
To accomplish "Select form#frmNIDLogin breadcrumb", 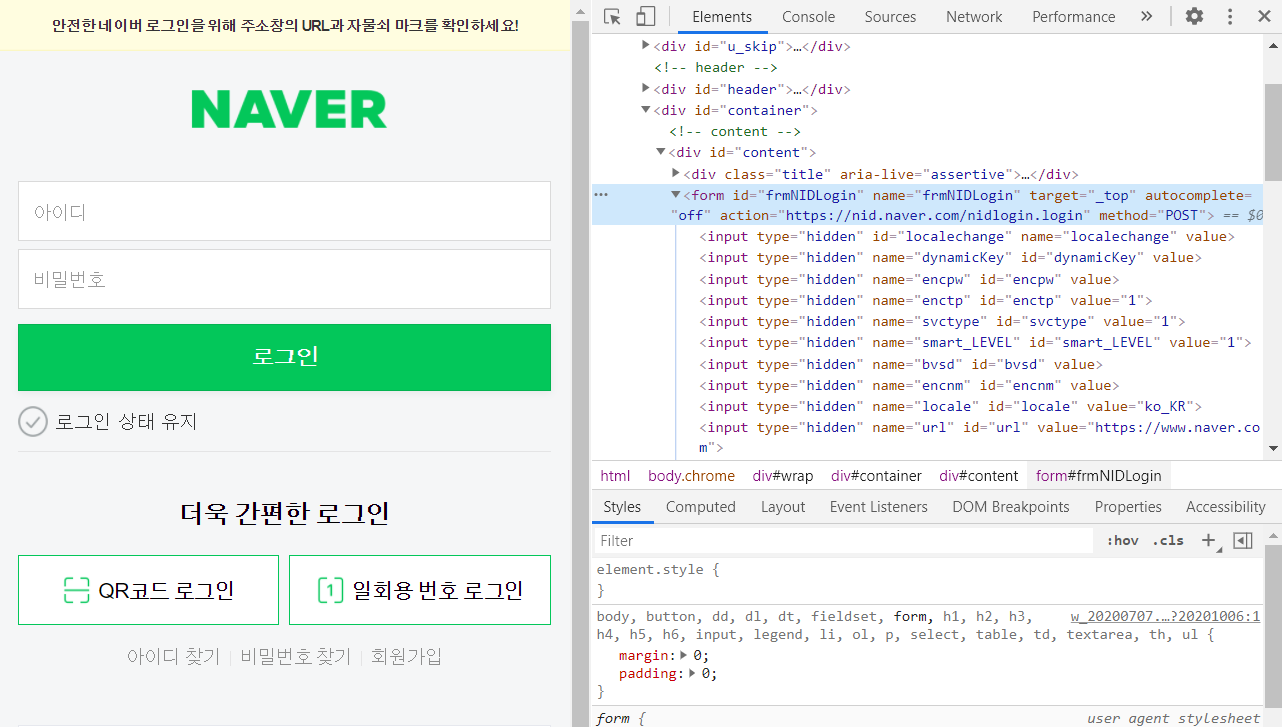I will [x=1098, y=476].
